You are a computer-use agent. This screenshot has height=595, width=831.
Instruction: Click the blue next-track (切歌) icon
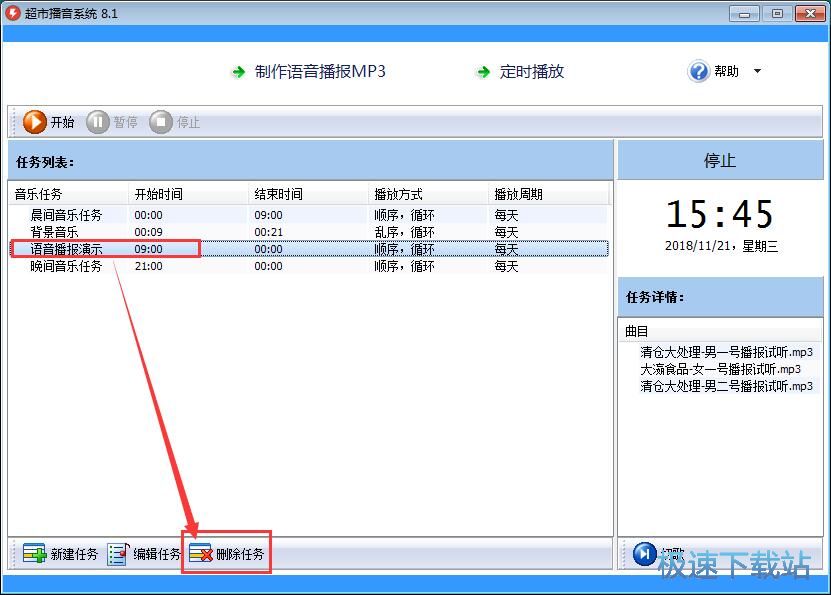[x=644, y=554]
